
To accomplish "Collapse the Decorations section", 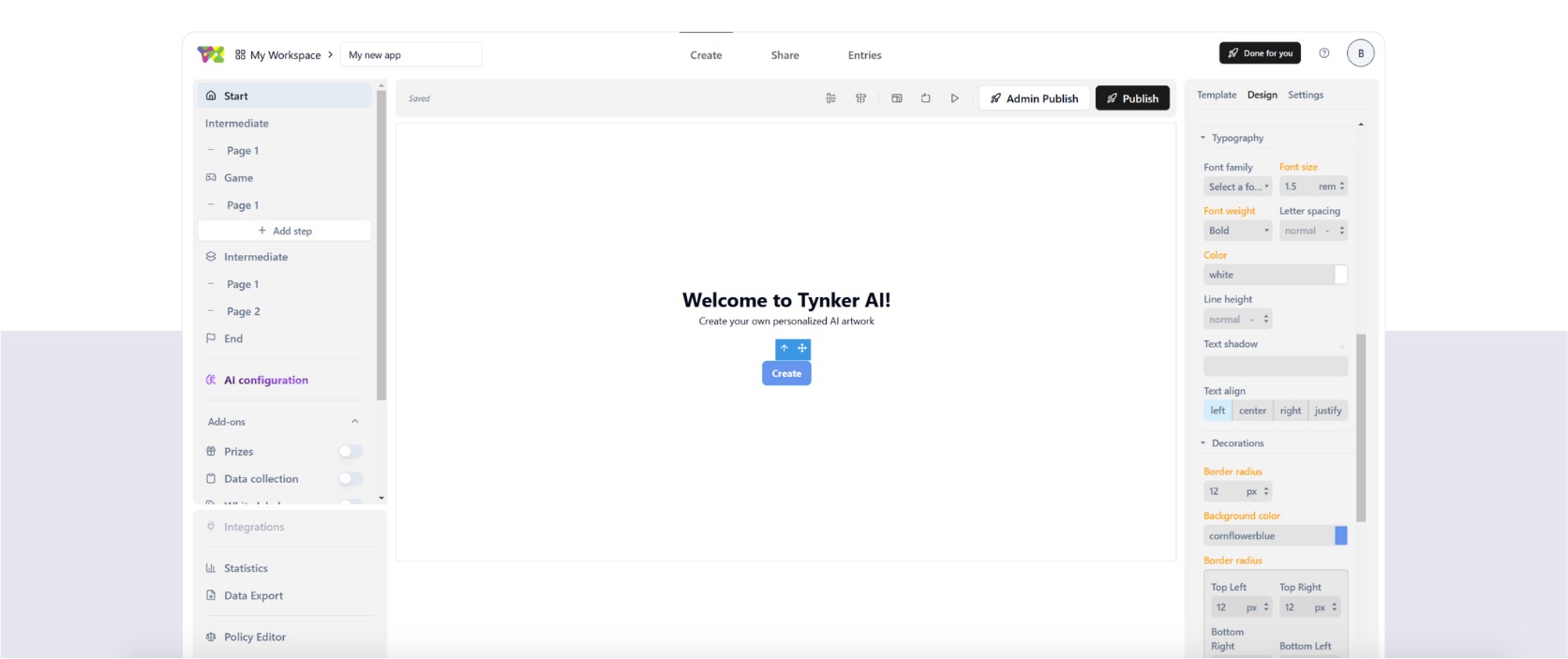I will point(1203,443).
